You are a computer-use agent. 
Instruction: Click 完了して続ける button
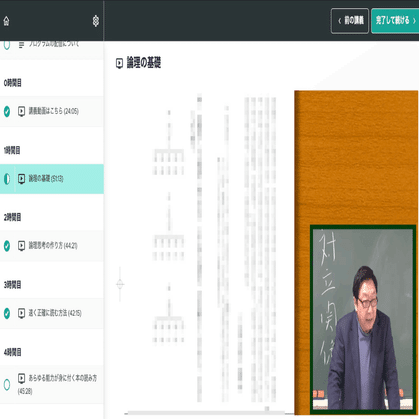(x=395, y=21)
